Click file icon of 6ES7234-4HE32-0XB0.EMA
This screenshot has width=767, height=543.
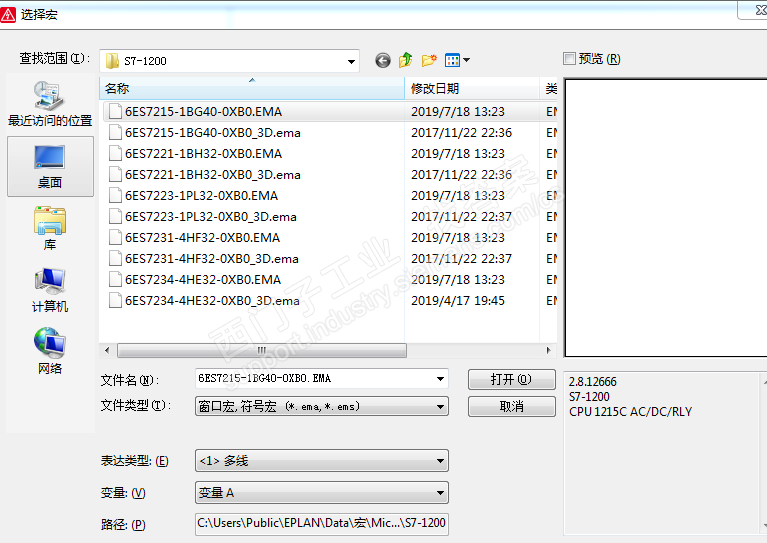pos(115,280)
